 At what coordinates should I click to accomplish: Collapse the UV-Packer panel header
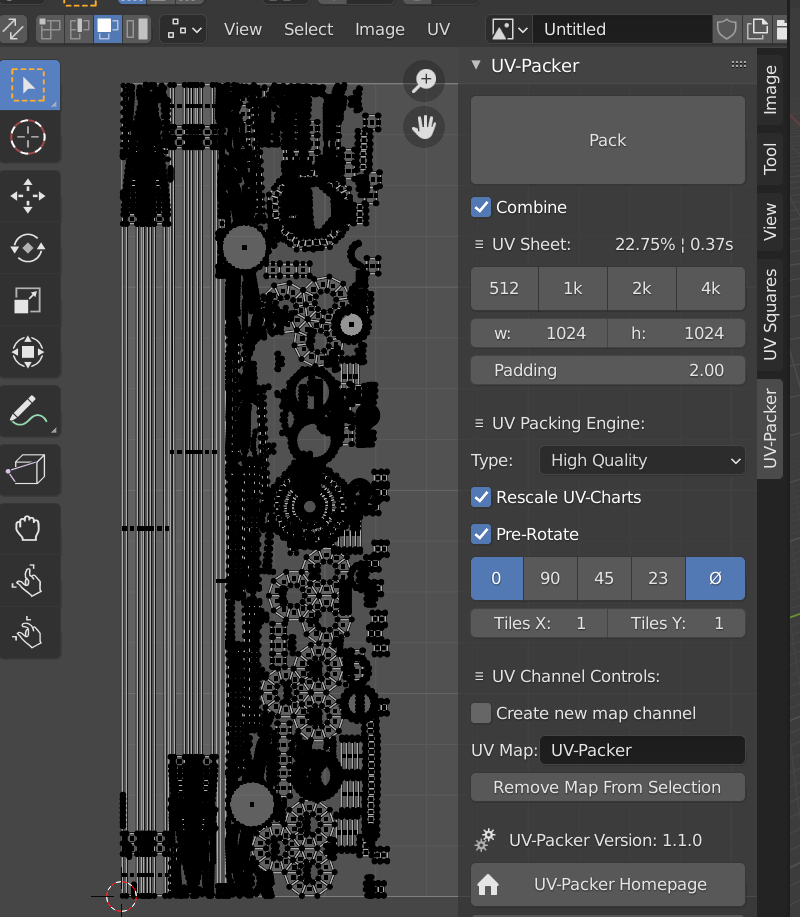(x=476, y=66)
